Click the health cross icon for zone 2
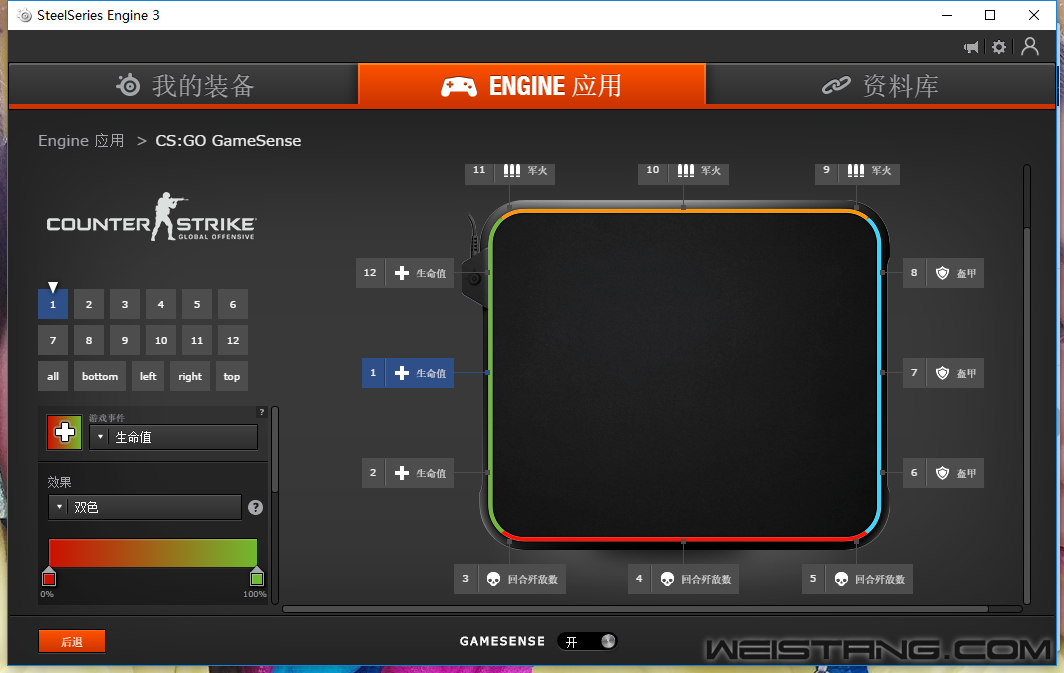This screenshot has height=673, width=1064. coord(402,473)
